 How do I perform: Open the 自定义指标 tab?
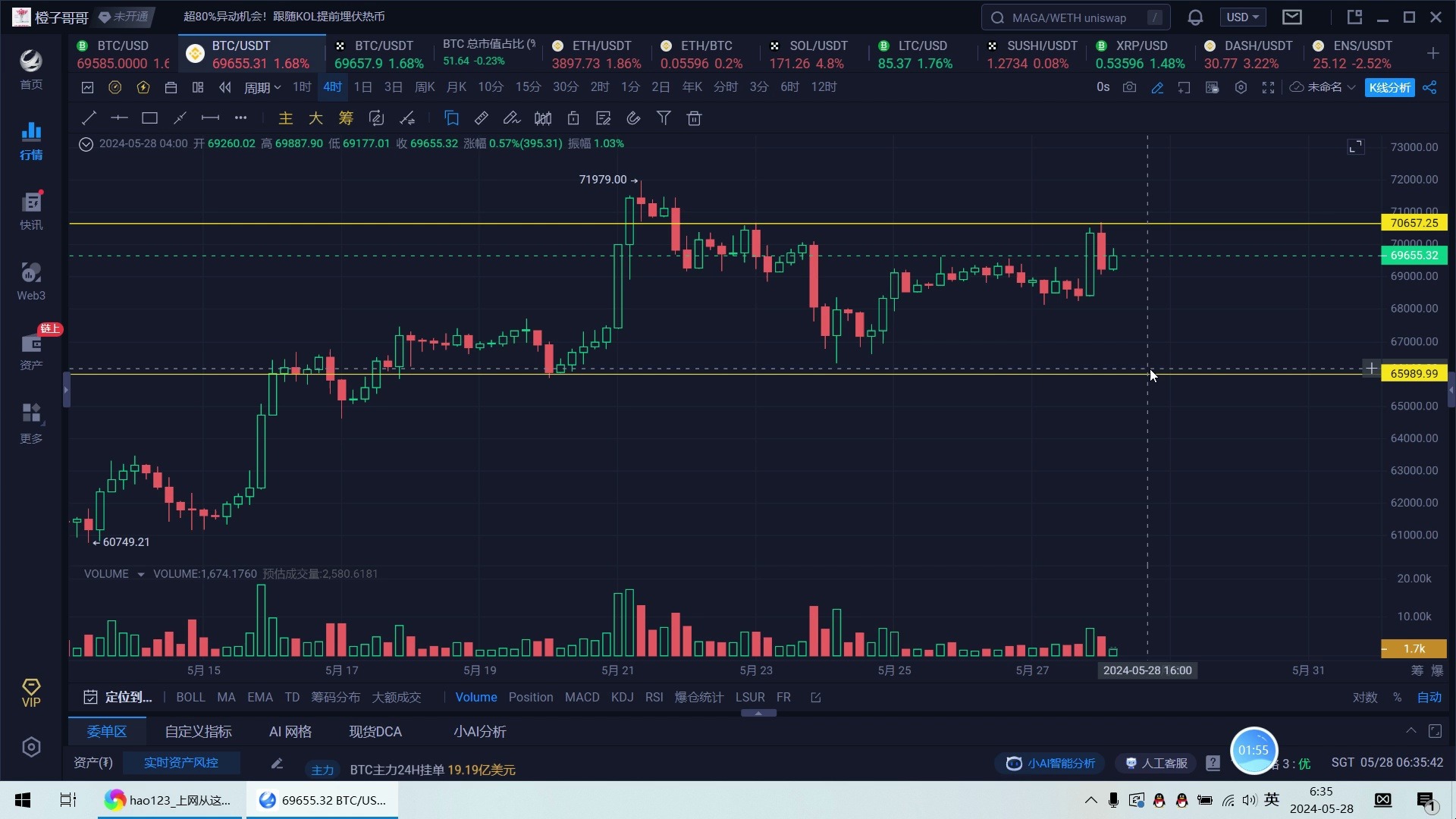coord(199,732)
